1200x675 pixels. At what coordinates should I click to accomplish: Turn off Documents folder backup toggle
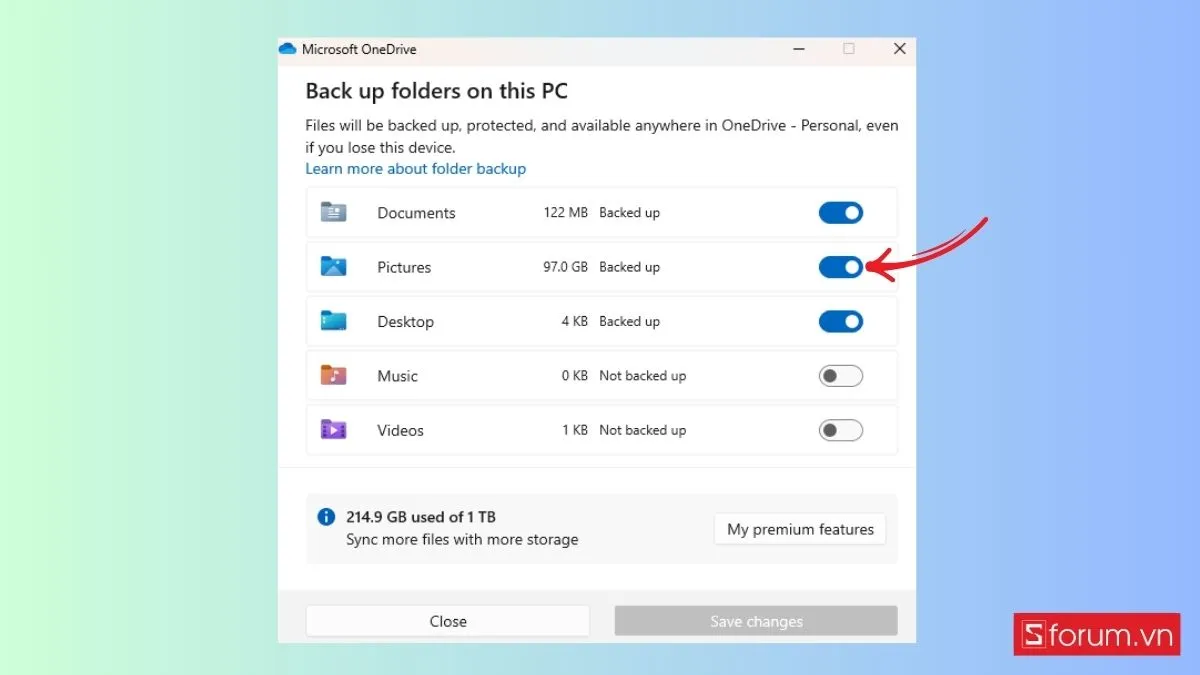coord(840,213)
